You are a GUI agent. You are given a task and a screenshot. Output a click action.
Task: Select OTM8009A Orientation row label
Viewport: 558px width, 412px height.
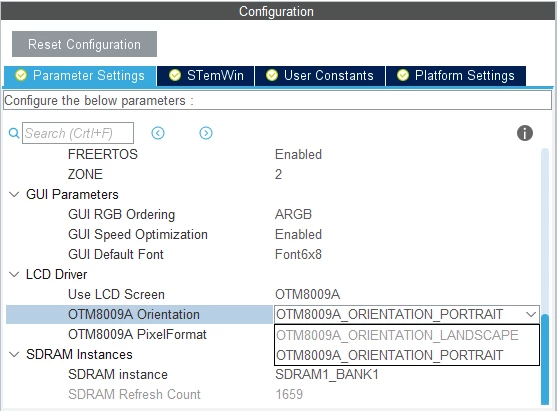pyautogui.click(x=139, y=315)
